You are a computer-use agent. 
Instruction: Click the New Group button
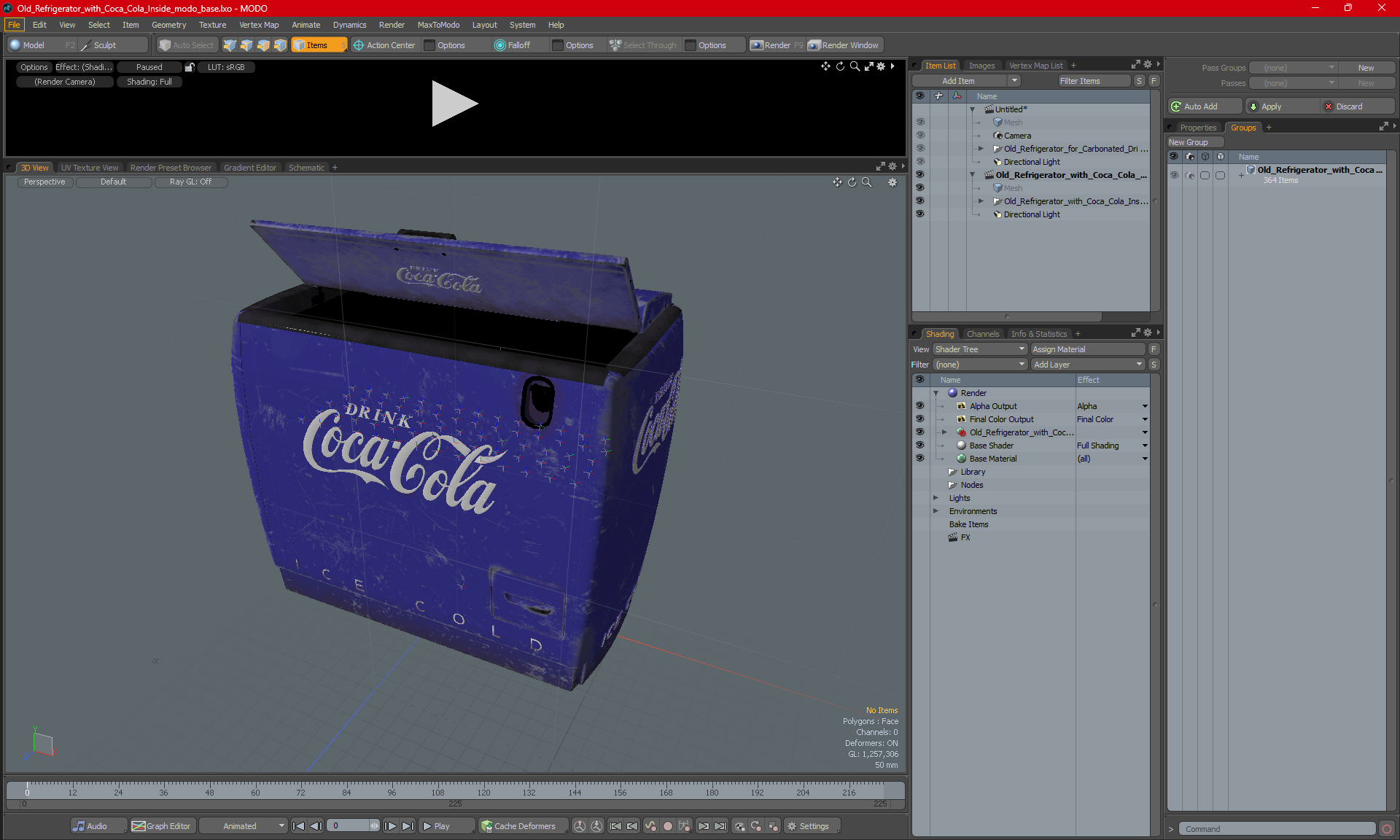1194,142
